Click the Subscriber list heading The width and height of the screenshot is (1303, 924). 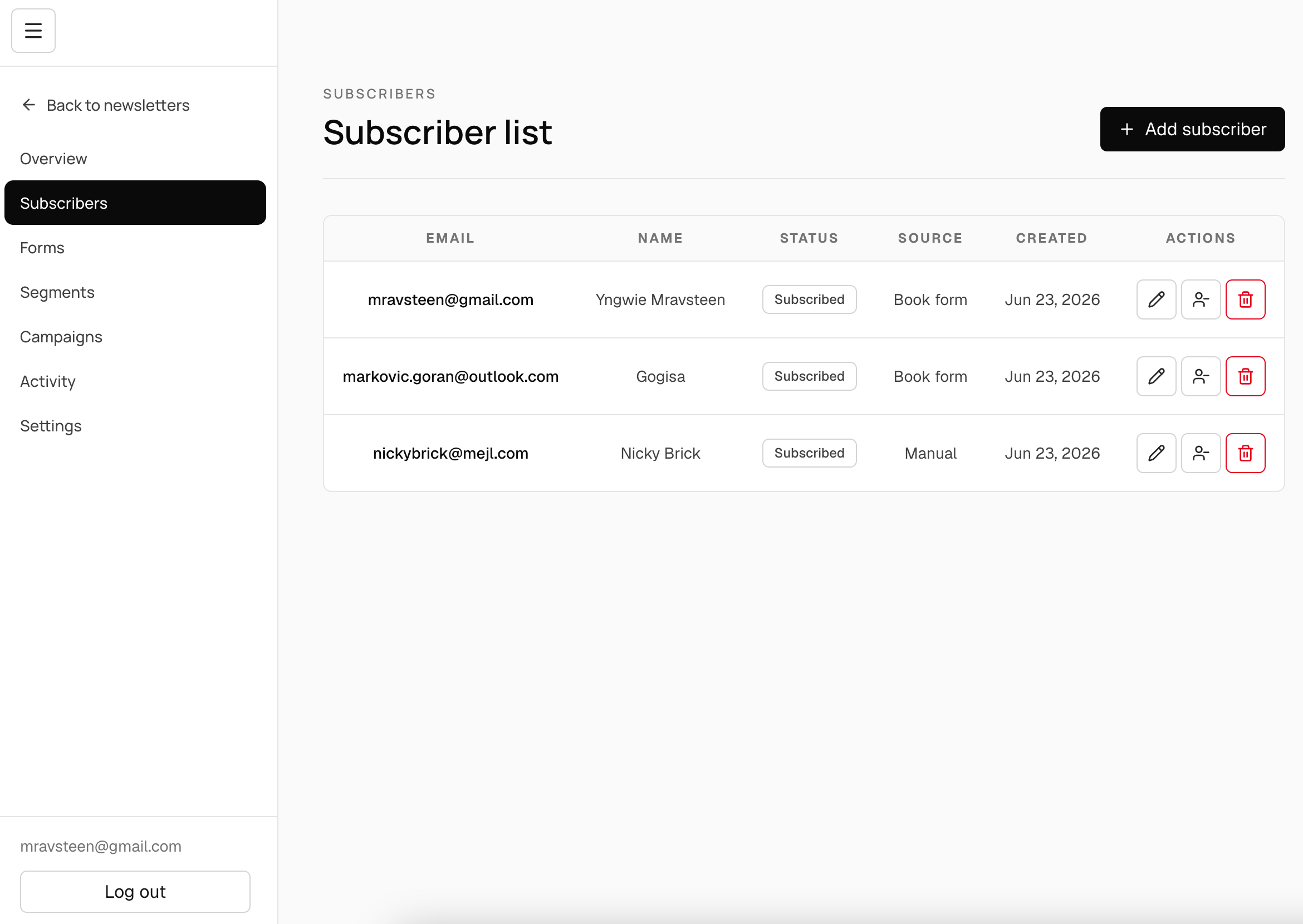tap(437, 132)
